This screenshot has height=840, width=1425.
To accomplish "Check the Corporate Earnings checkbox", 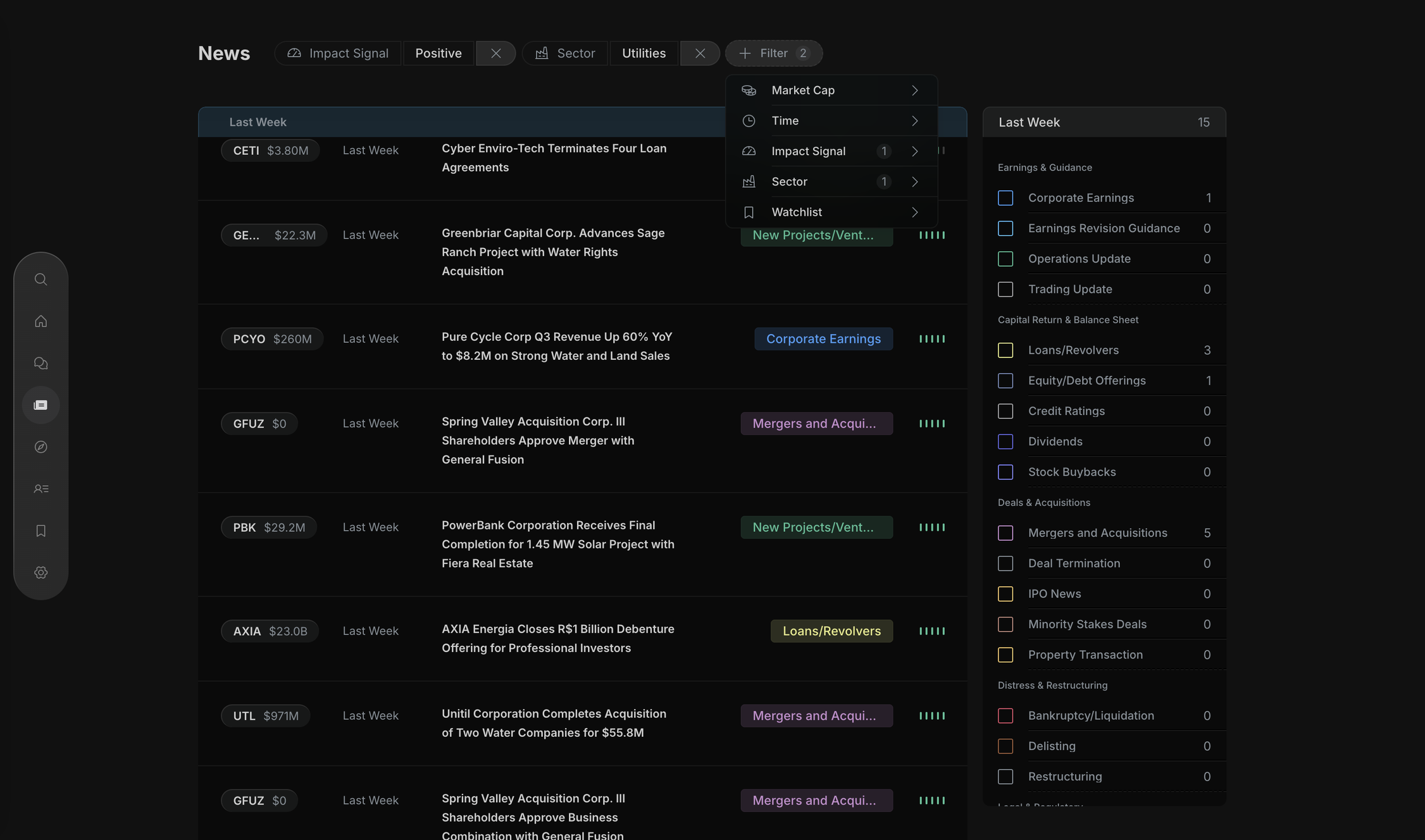I will [x=1005, y=198].
